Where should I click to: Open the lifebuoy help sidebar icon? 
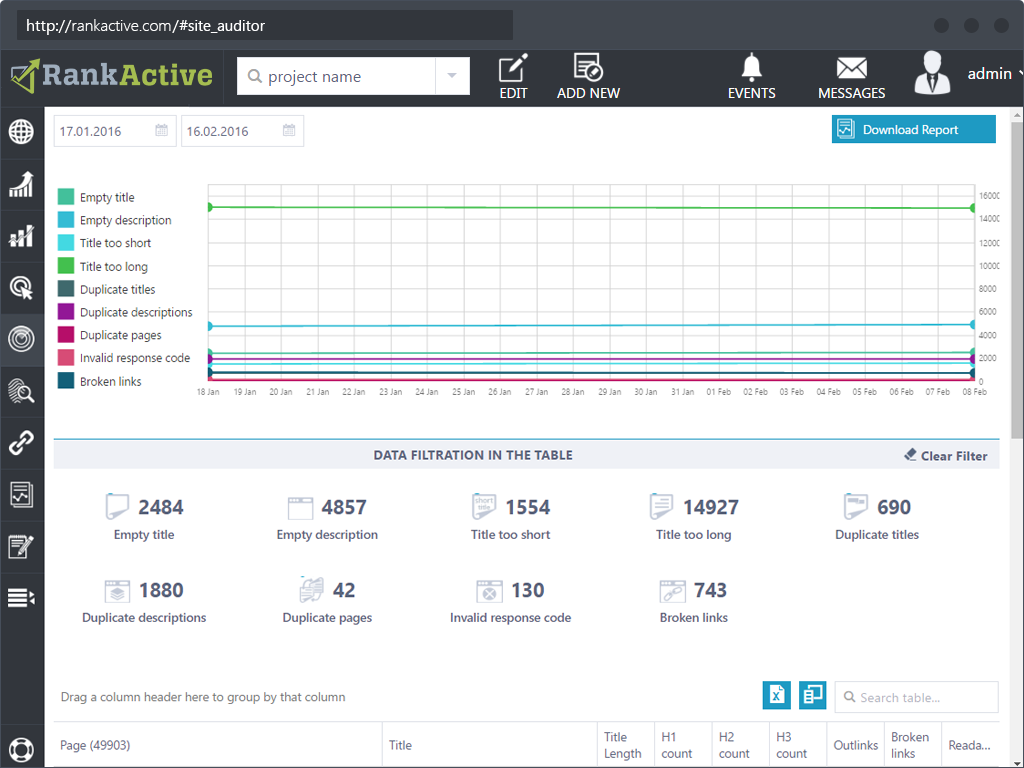pos(22,750)
